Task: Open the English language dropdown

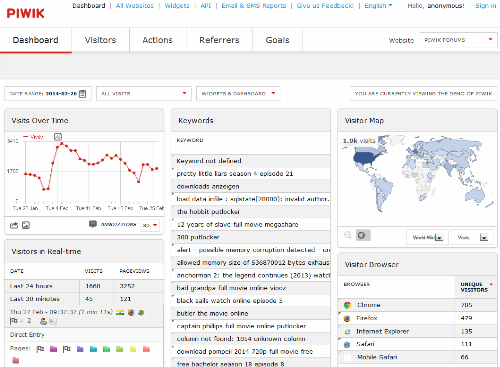Action: [x=378, y=6]
